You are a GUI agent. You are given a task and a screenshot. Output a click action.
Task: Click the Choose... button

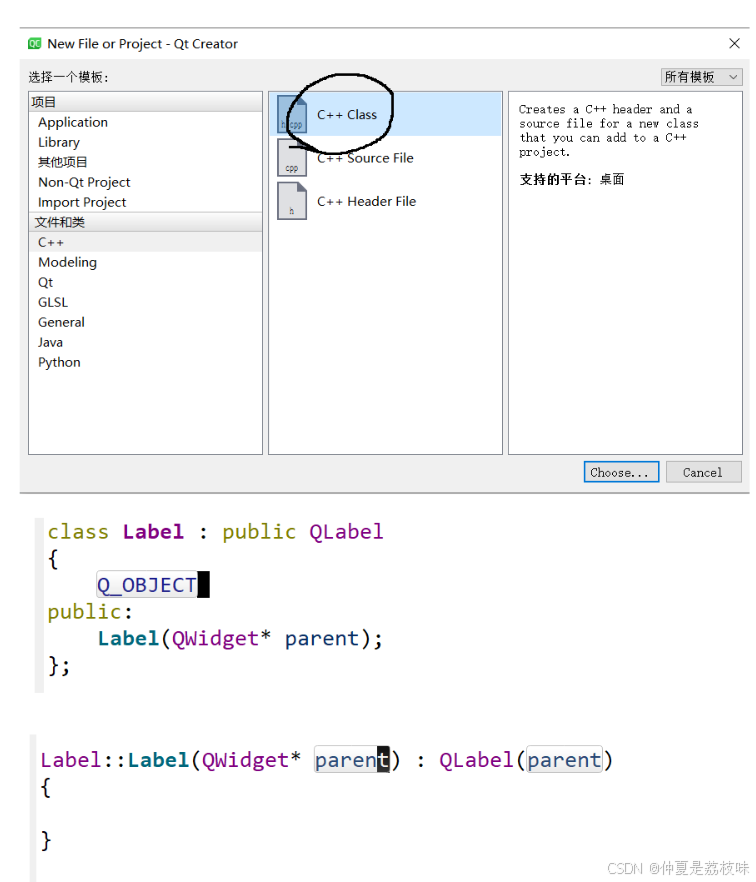tap(621, 472)
